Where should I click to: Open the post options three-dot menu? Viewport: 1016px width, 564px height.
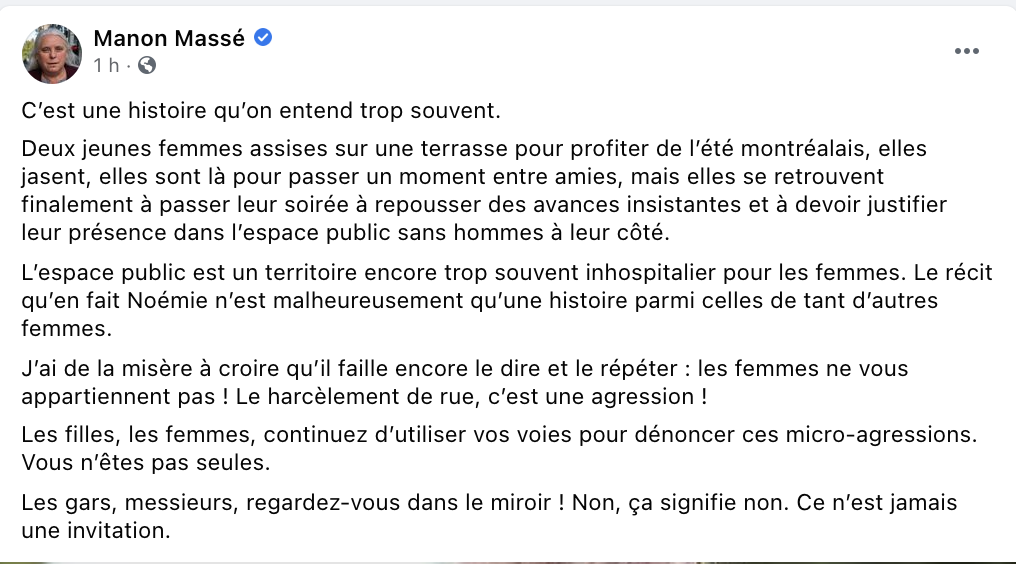966,51
